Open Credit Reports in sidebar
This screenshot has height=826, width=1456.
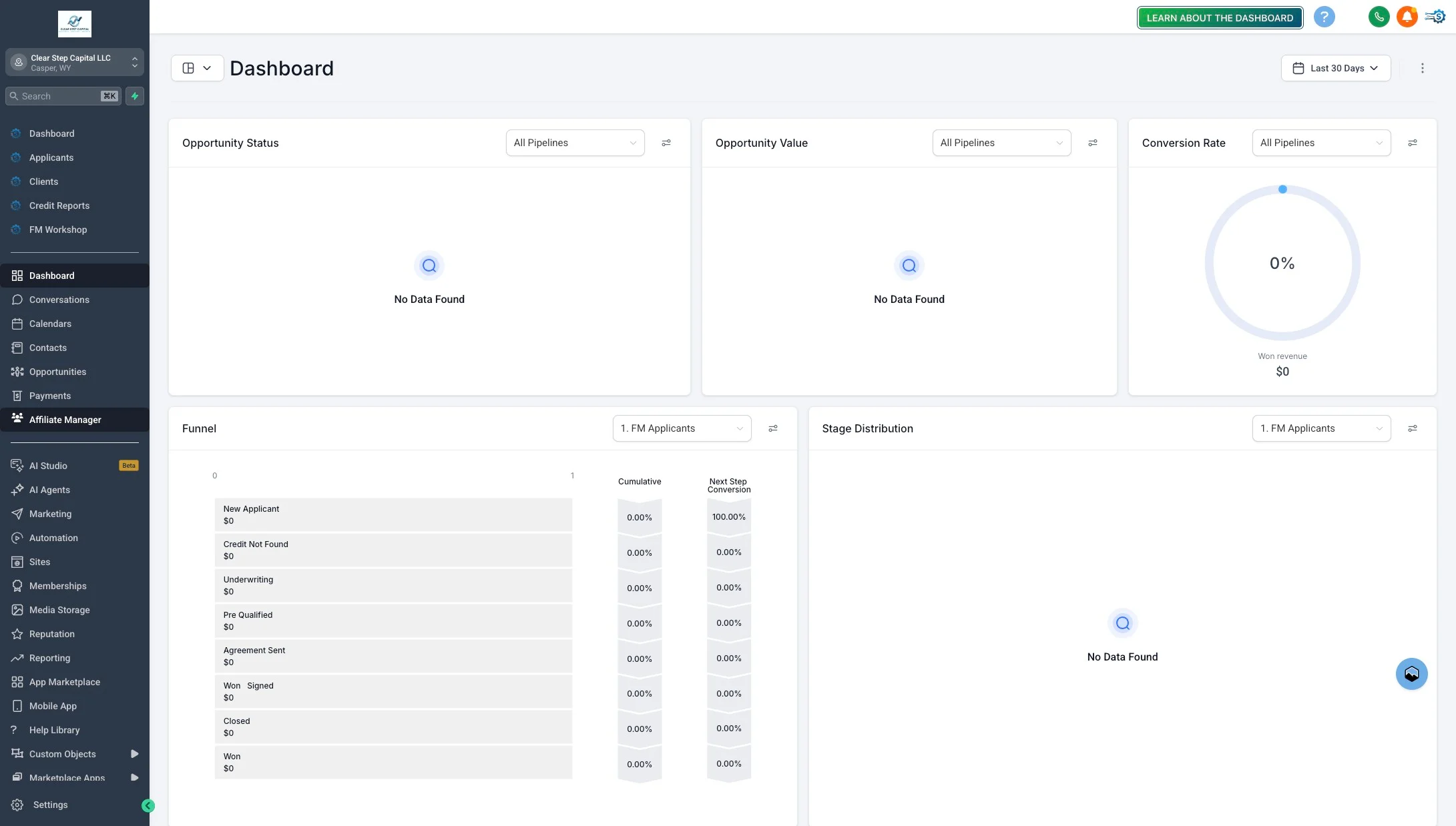click(x=75, y=205)
